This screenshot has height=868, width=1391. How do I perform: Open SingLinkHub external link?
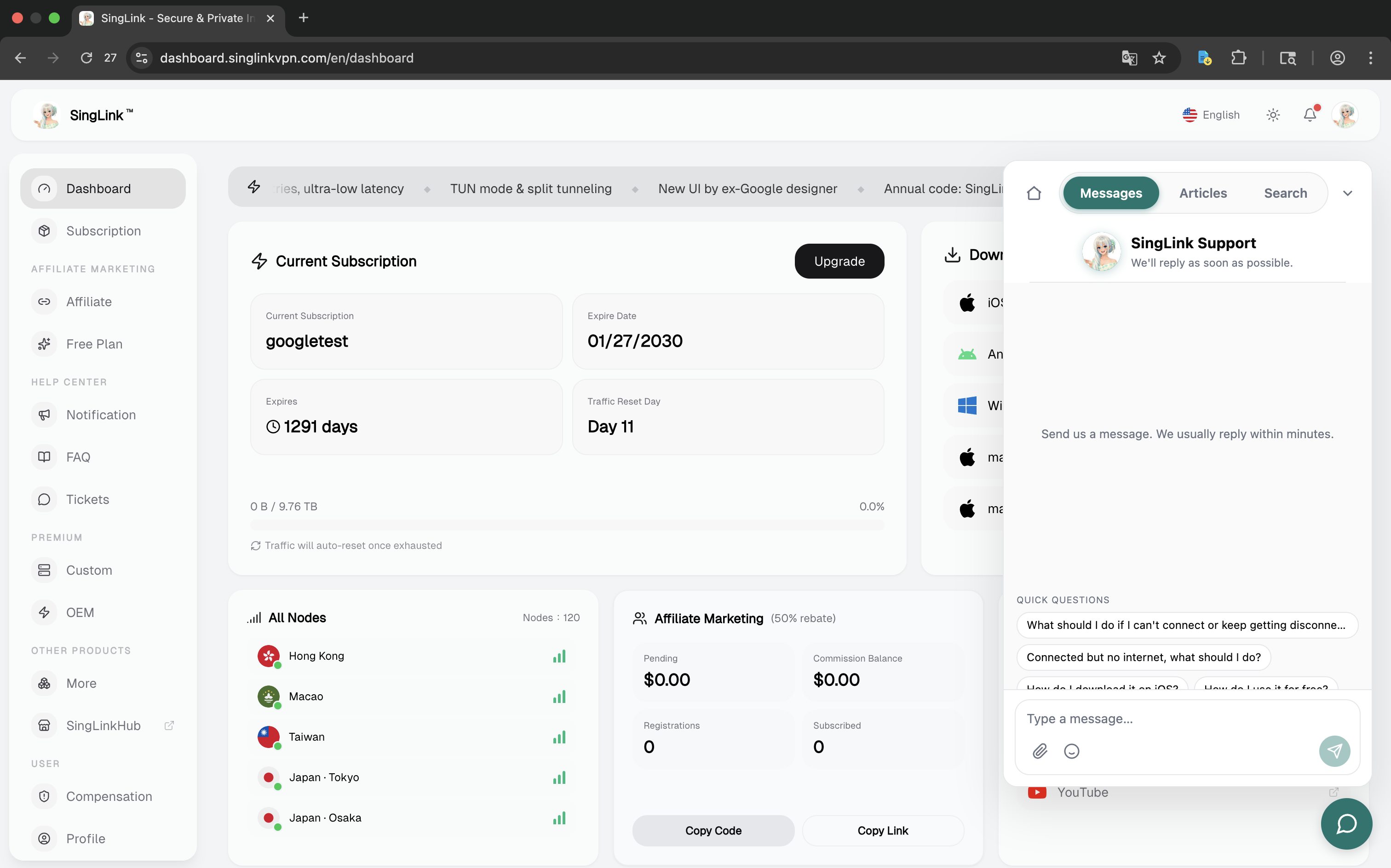pyautogui.click(x=103, y=725)
